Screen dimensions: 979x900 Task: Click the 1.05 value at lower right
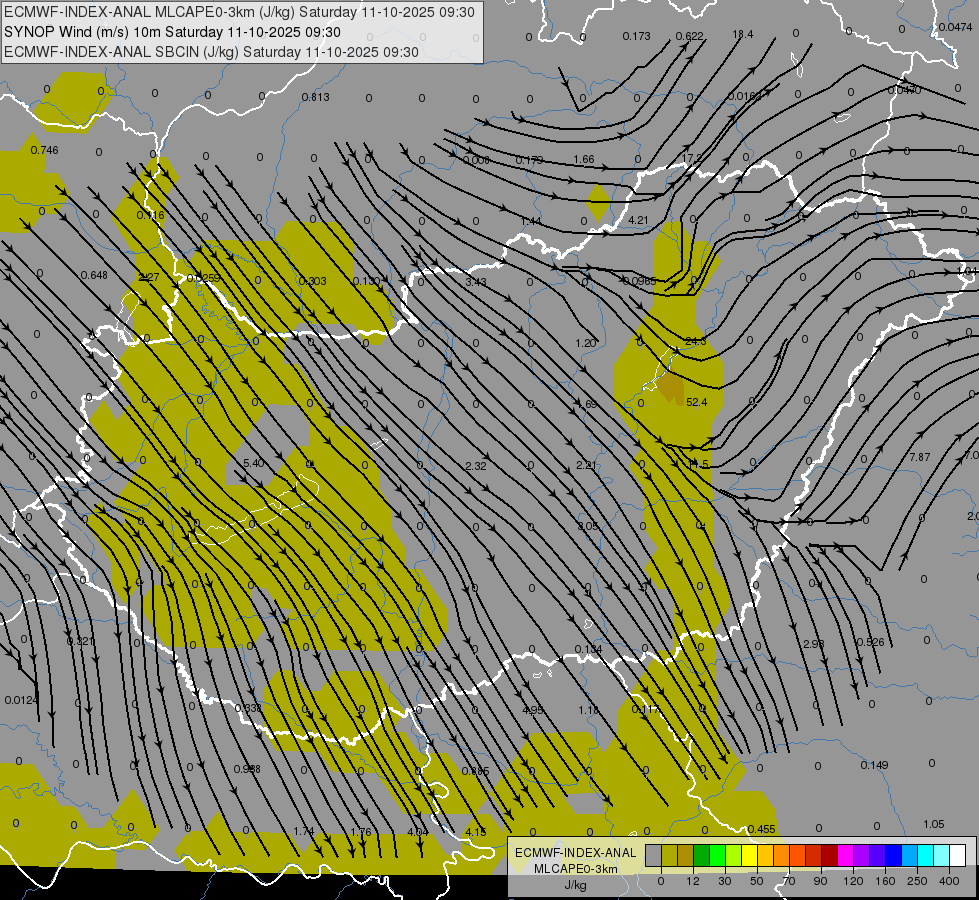pos(933,824)
